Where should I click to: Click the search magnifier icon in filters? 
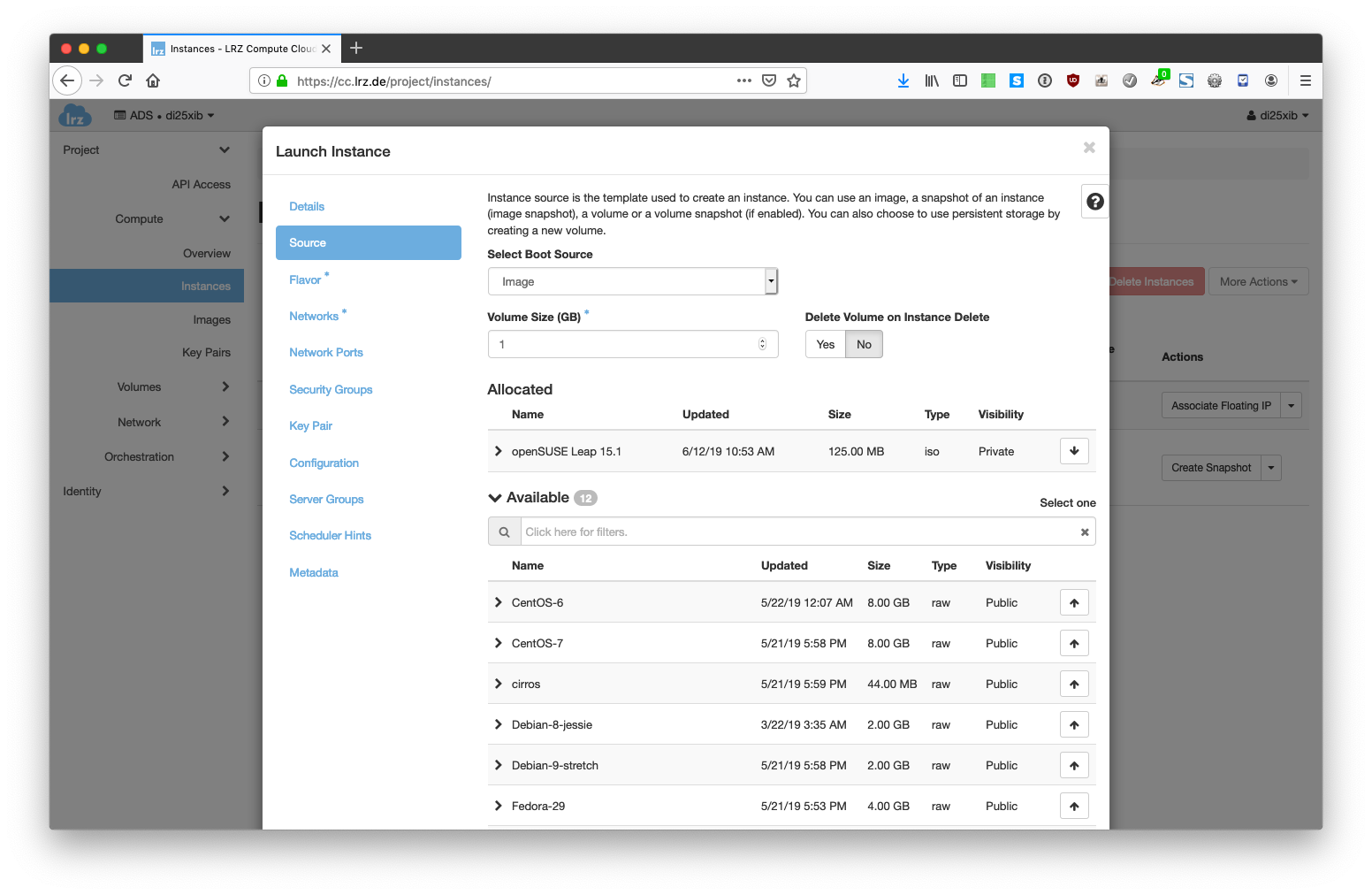pyautogui.click(x=504, y=532)
